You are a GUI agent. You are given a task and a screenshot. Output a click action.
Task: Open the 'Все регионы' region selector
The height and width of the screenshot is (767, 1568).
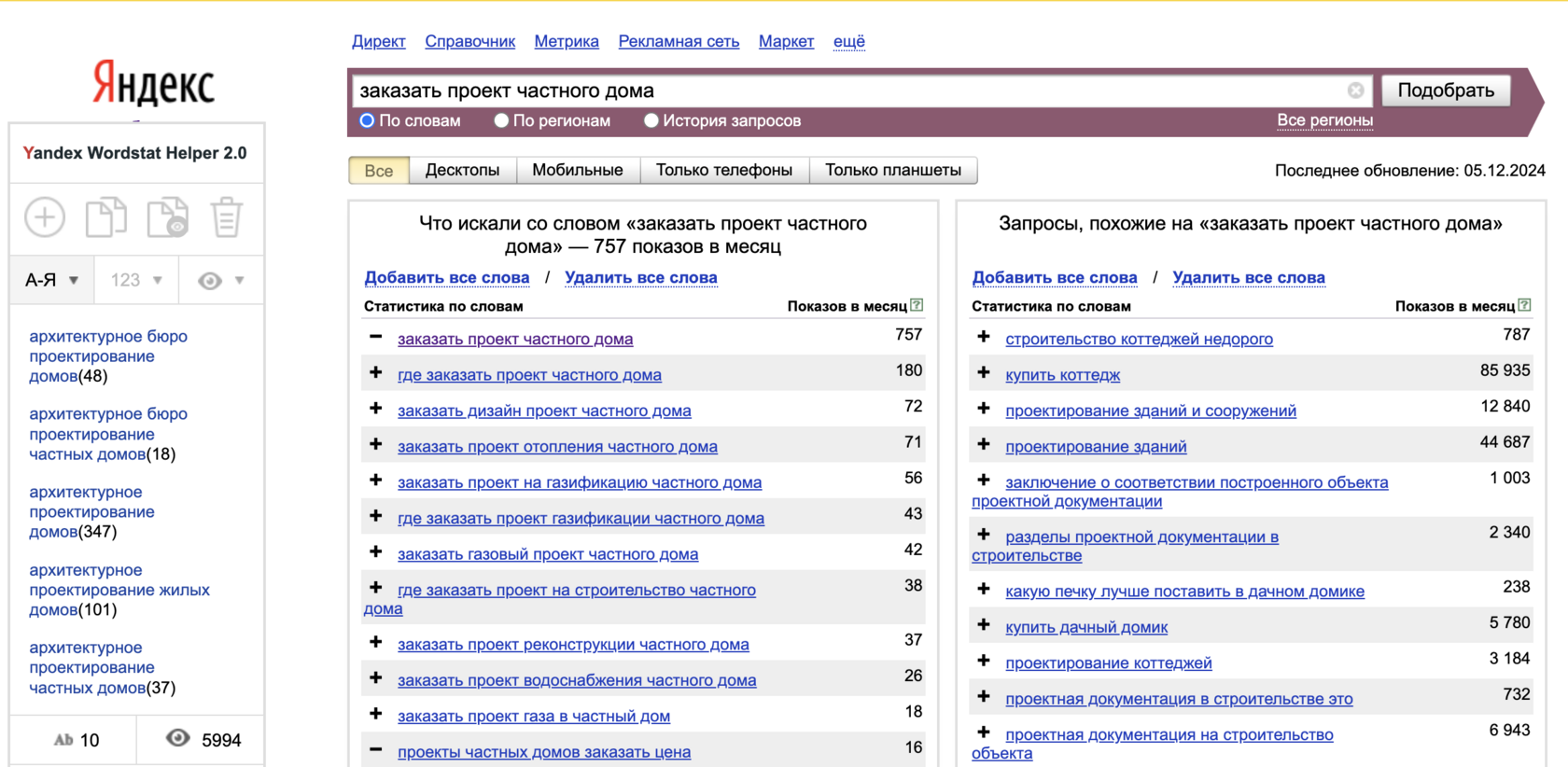click(1324, 120)
